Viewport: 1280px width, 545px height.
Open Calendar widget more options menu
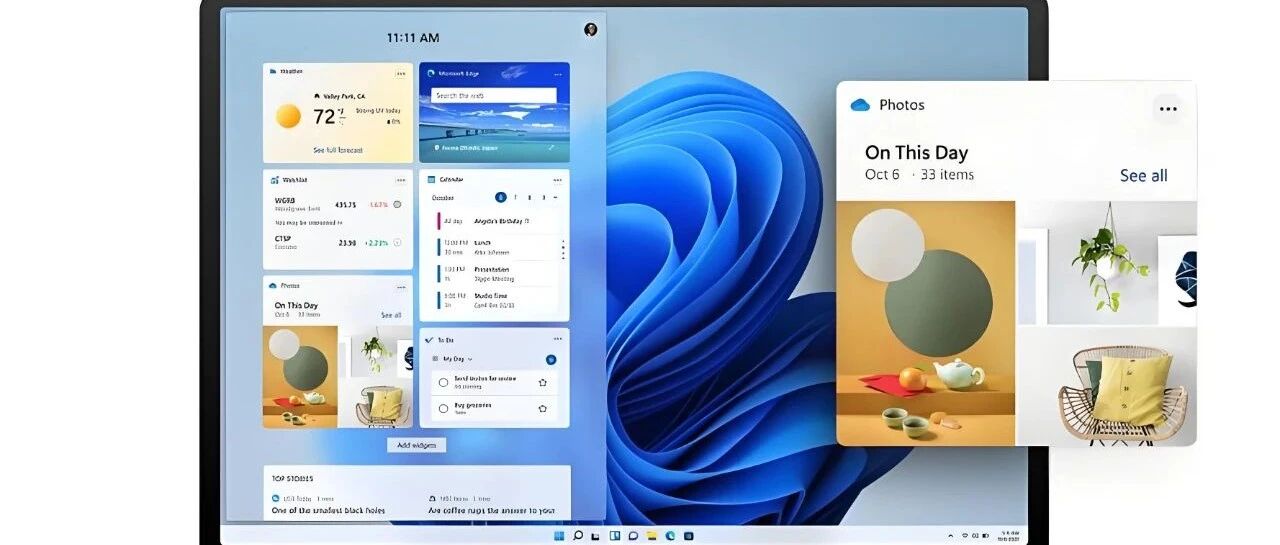pyautogui.click(x=558, y=180)
